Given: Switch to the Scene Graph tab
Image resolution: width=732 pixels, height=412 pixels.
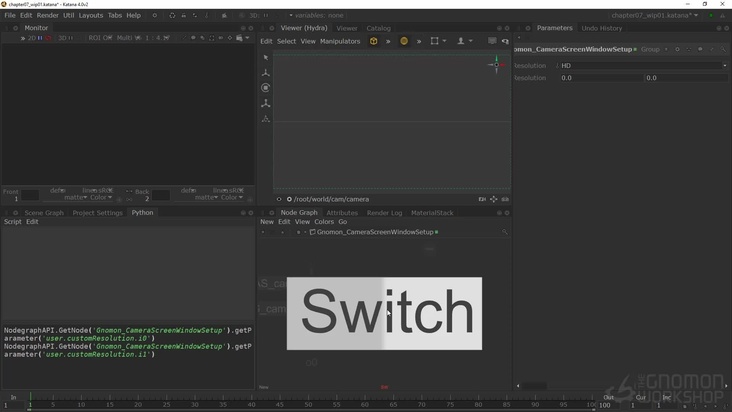Looking at the screenshot, I should pos(44,212).
